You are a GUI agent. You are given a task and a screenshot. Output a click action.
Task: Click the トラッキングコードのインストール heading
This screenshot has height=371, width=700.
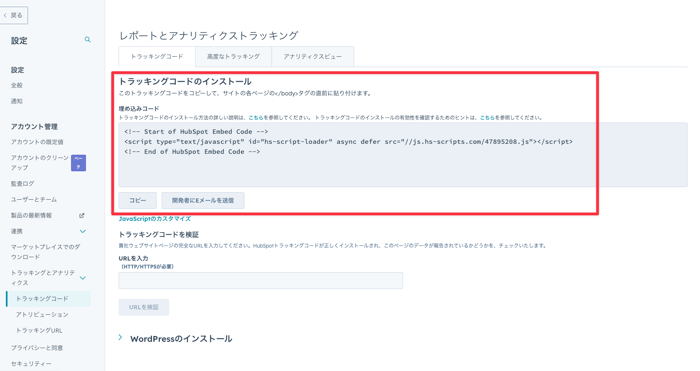click(185, 82)
